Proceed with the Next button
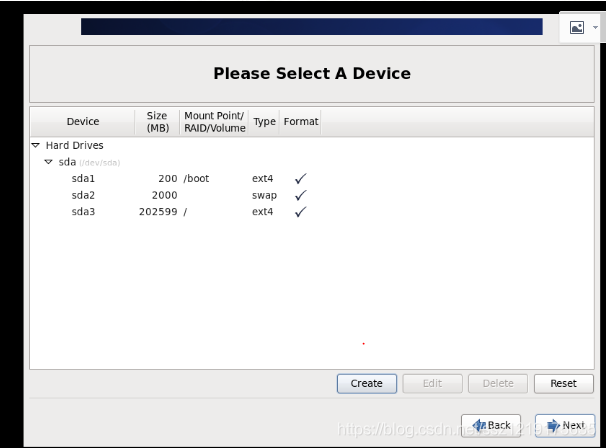This screenshot has width=606, height=448. tap(565, 426)
